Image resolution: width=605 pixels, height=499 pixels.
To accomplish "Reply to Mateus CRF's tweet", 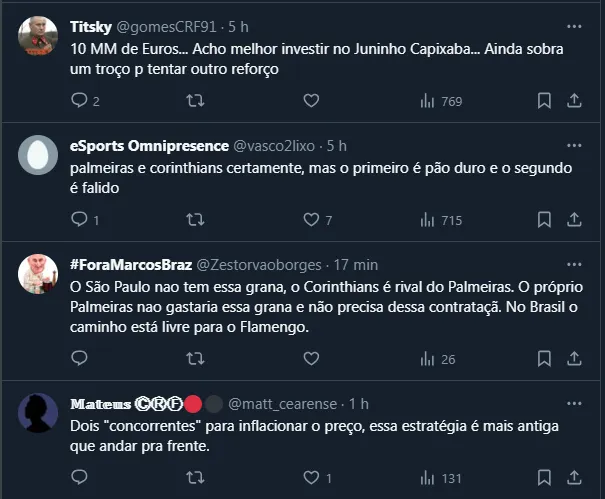I will pos(80,477).
